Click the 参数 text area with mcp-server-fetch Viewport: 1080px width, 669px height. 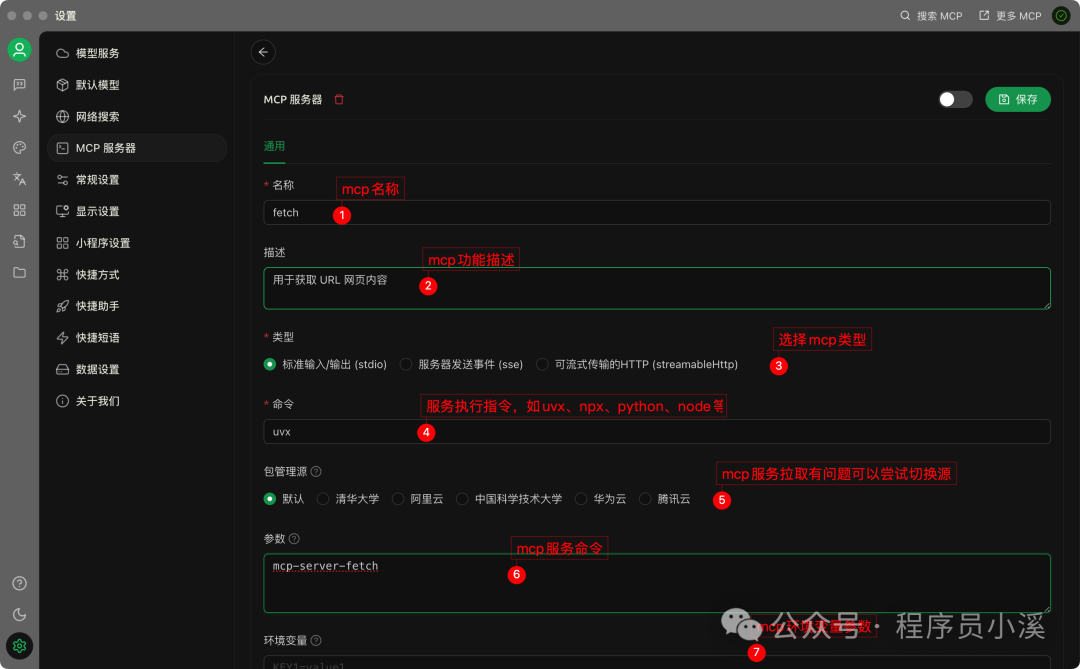point(656,583)
